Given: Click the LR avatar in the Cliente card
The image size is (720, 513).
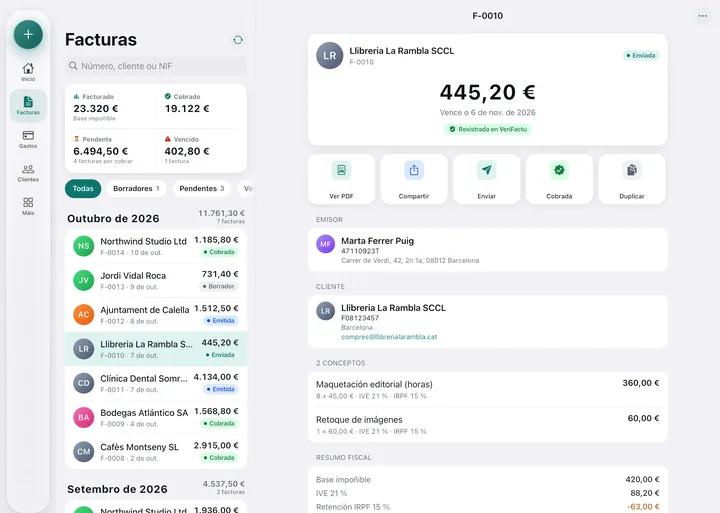Looking at the screenshot, I should [x=326, y=311].
